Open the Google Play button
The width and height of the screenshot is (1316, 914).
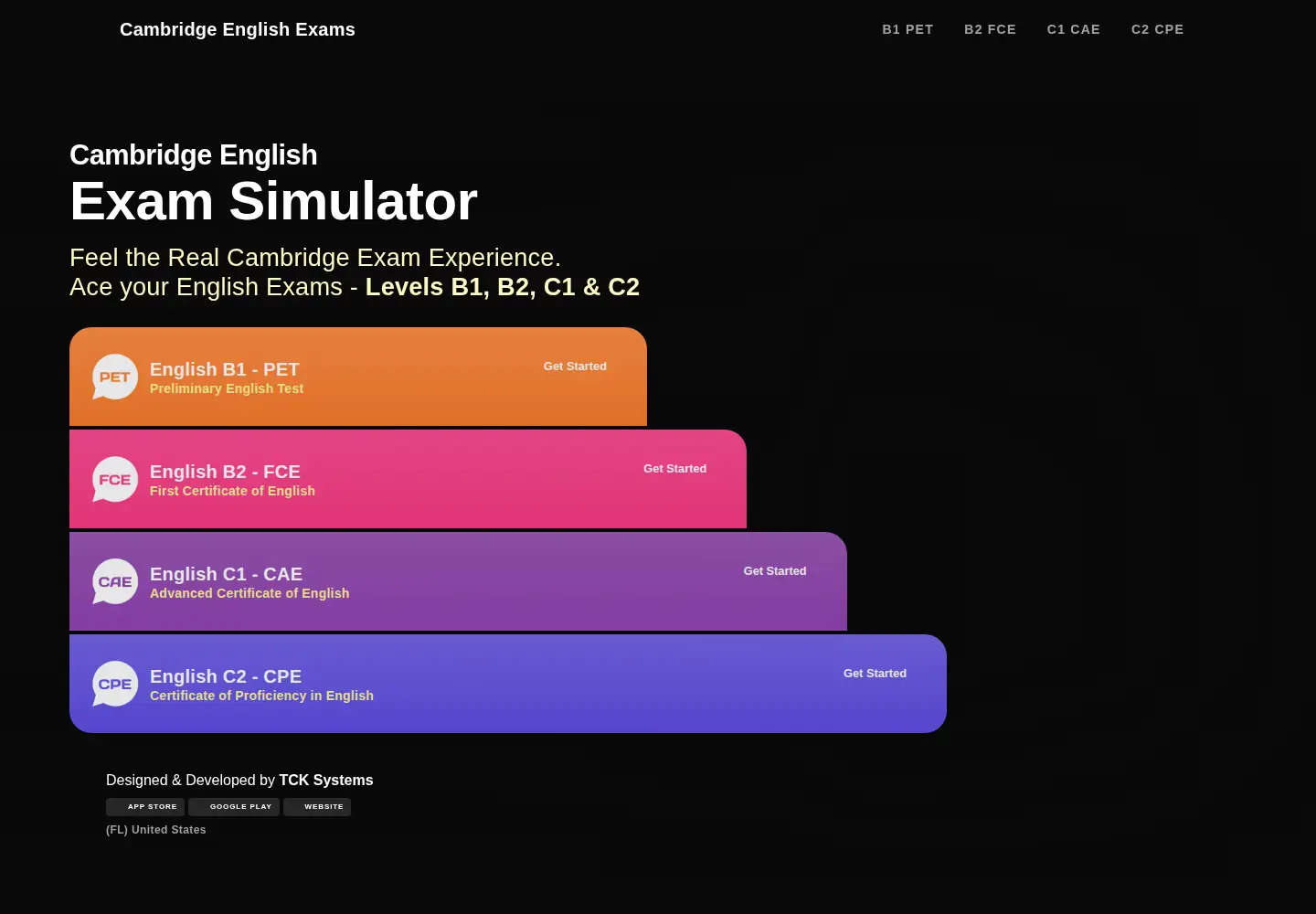[234, 807]
